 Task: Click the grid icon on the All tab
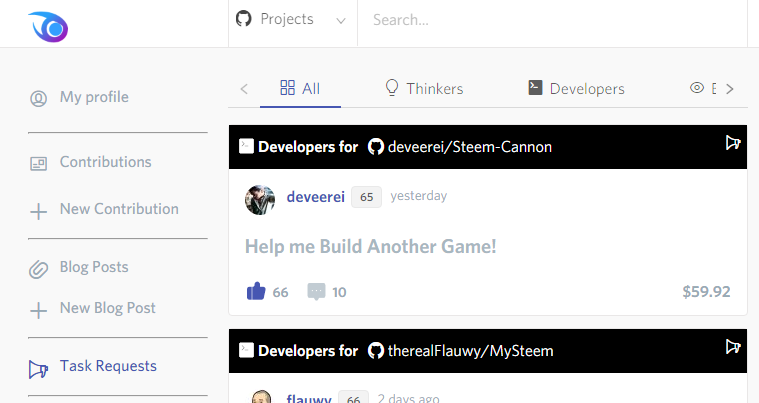coord(288,88)
